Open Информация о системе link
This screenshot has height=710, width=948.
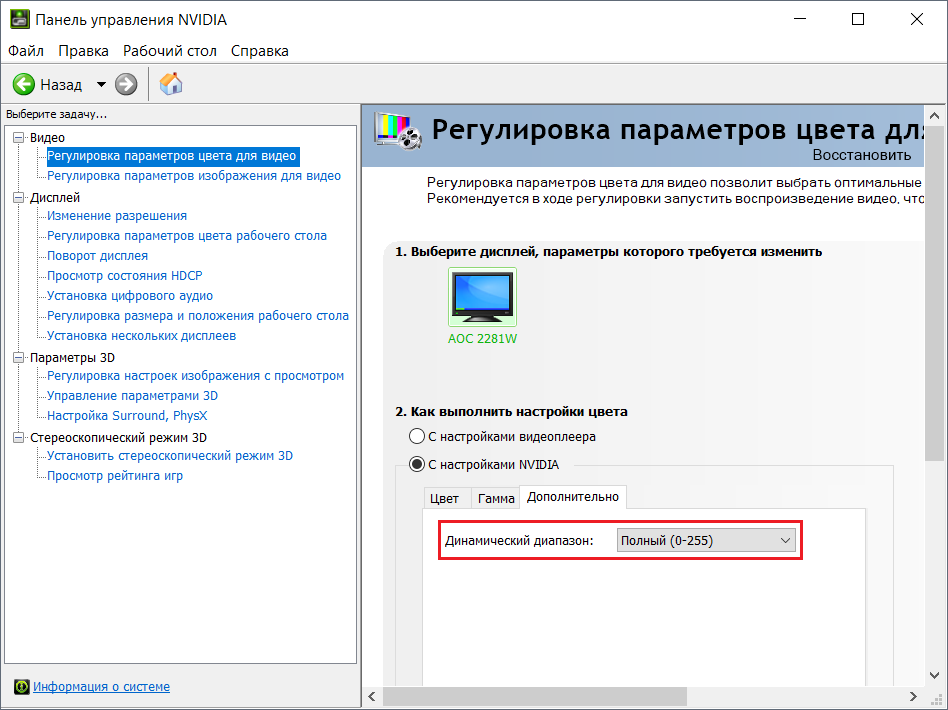click(x=101, y=686)
